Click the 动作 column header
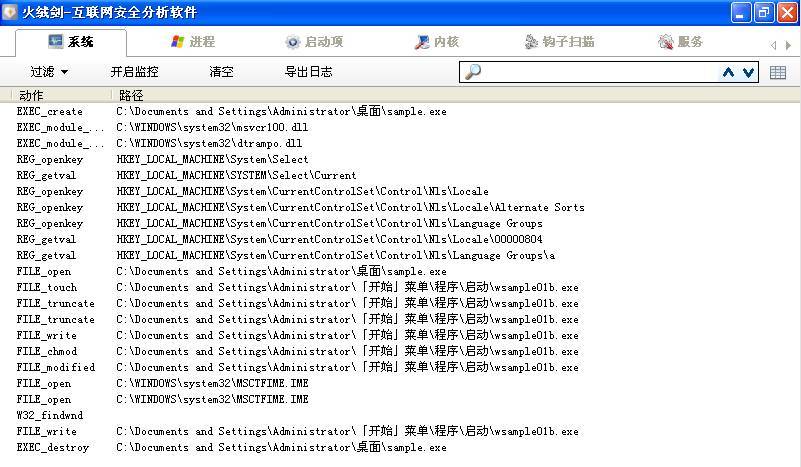This screenshot has height=467, width=801. pos(32,95)
